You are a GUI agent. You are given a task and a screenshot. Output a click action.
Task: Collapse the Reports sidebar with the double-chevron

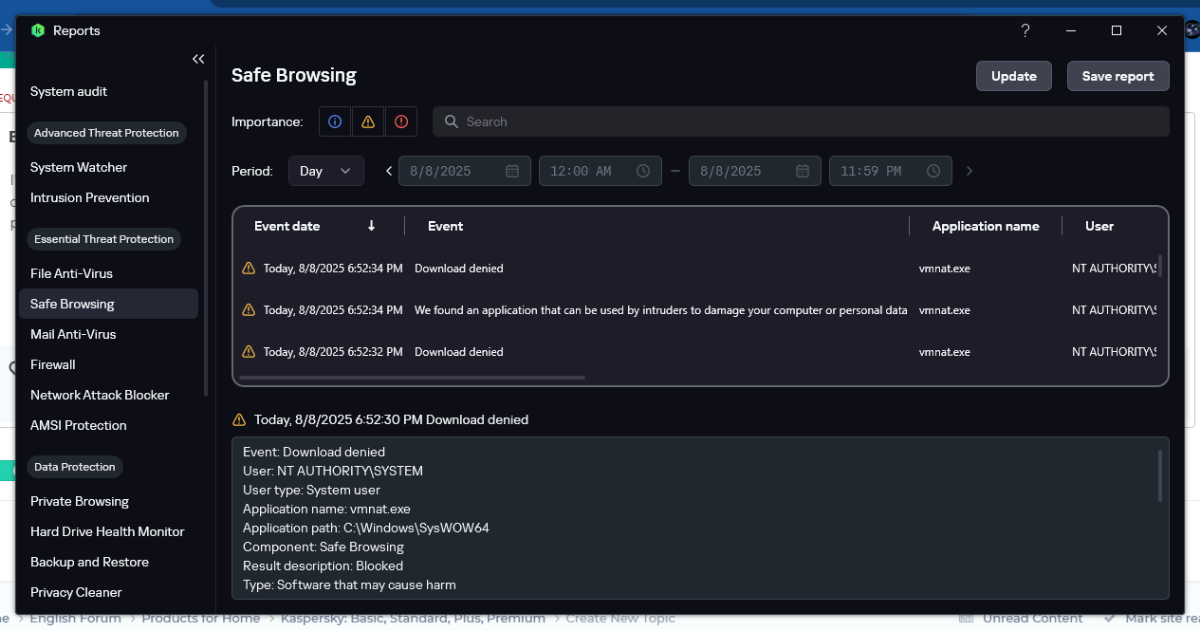(198, 59)
